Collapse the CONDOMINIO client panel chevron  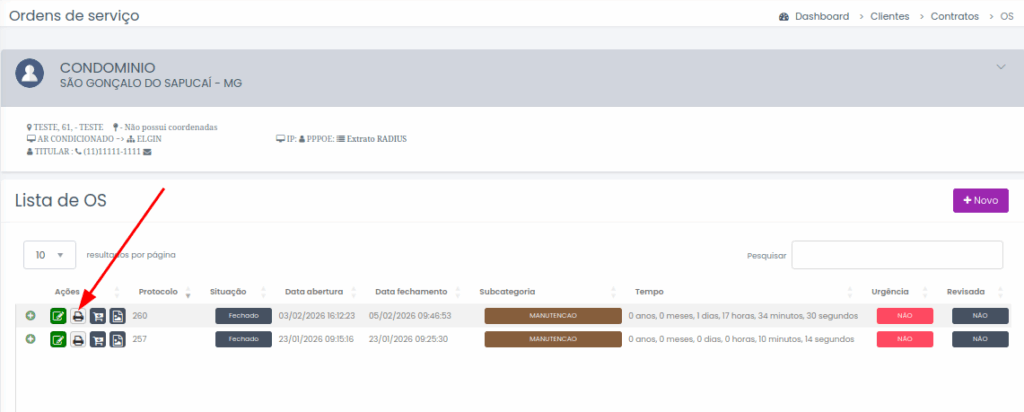point(1000,67)
